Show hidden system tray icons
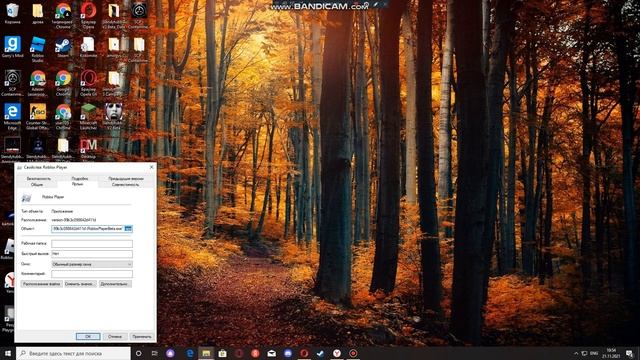 [576, 353]
